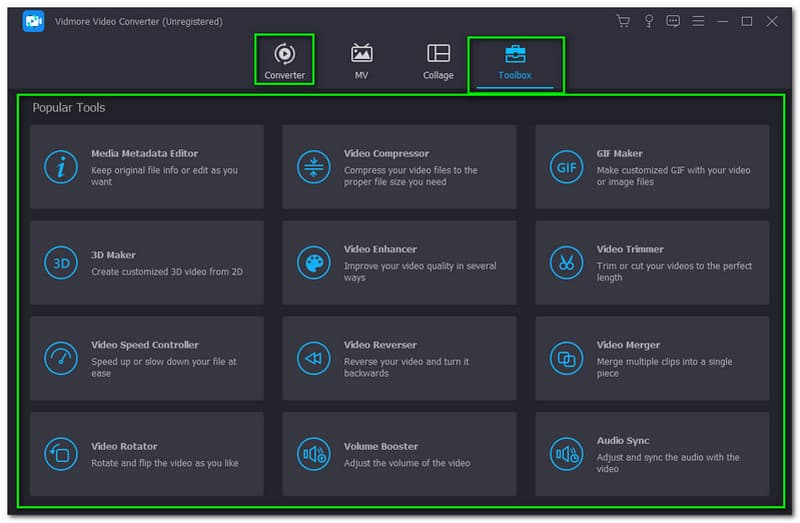Viewport: 800px width, 523px height.
Task: Open the feedback chat bubble icon
Action: point(673,21)
